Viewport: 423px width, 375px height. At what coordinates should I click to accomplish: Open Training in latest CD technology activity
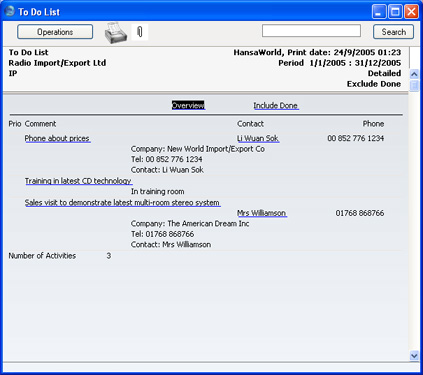[78, 181]
